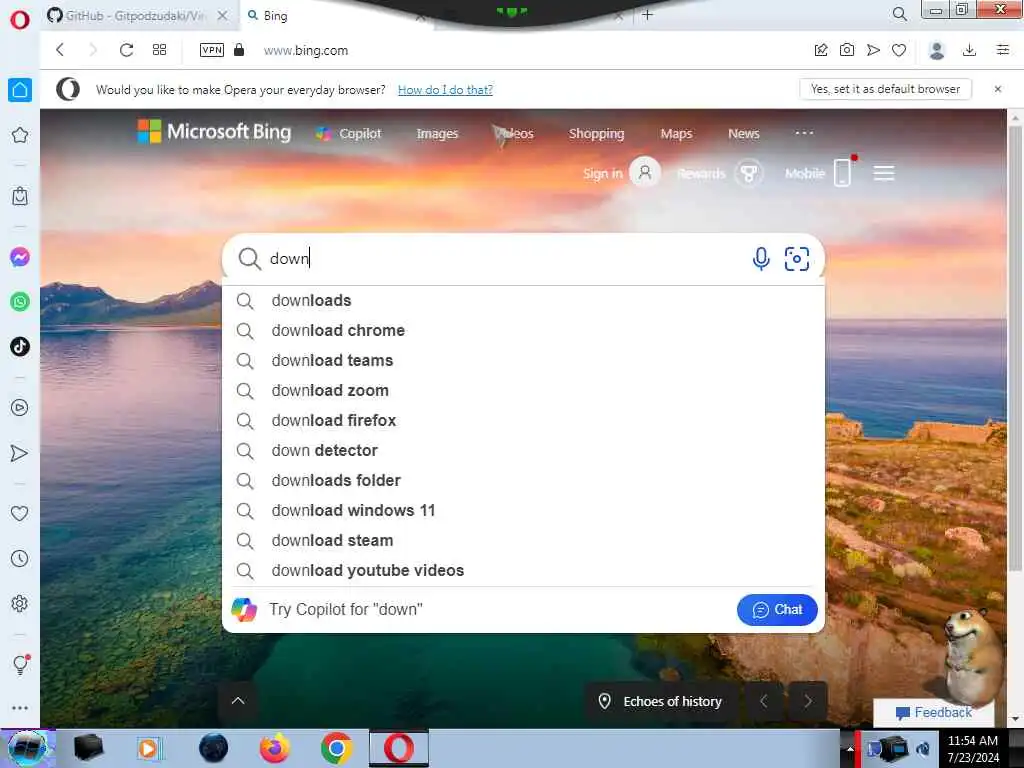The image size is (1024, 768).
Task: Open Speed Dial start page grid
Action: [x=159, y=50]
